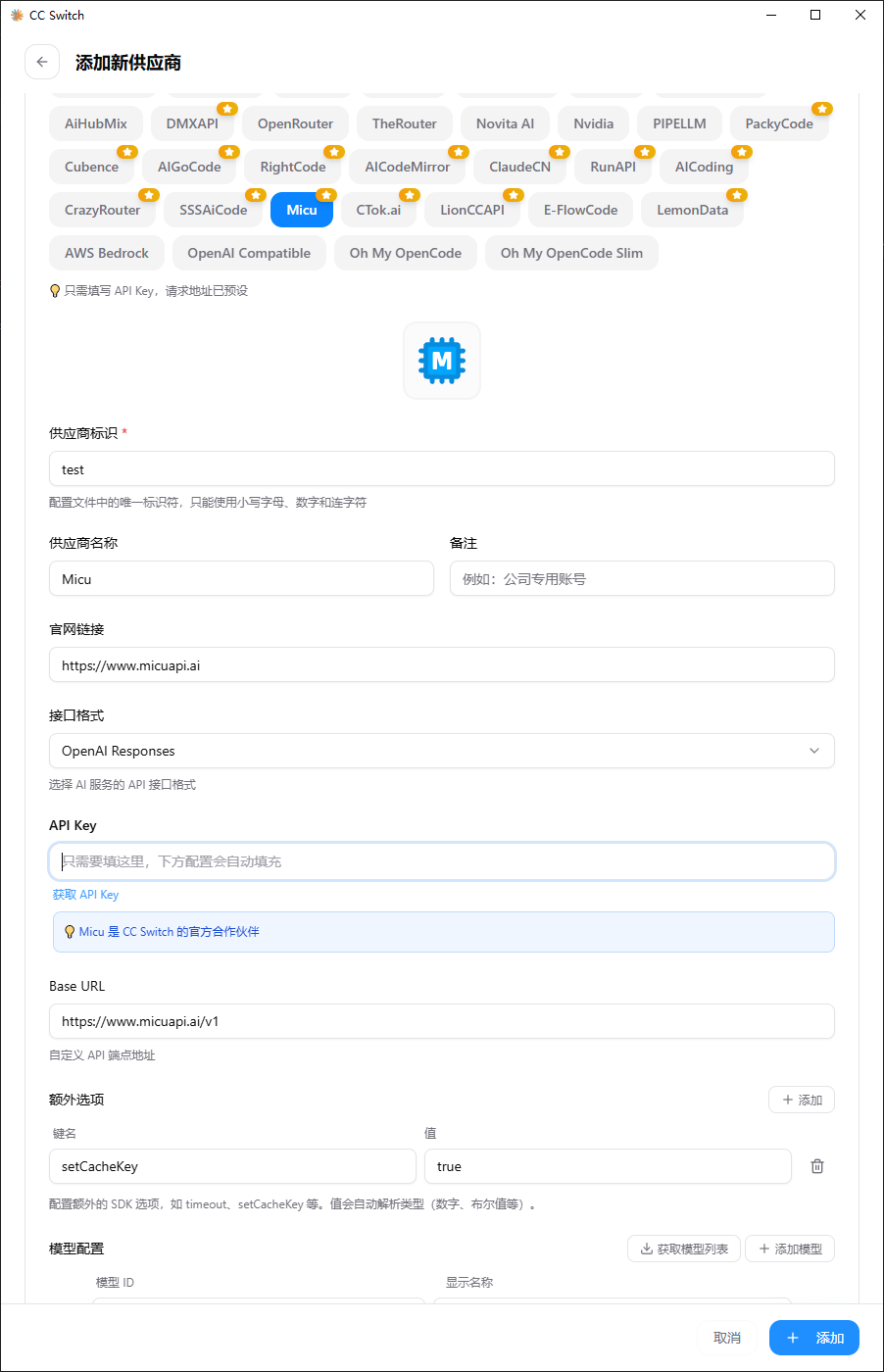Edit the 官网链接 website URL field
The height and width of the screenshot is (1372, 884).
(442, 665)
